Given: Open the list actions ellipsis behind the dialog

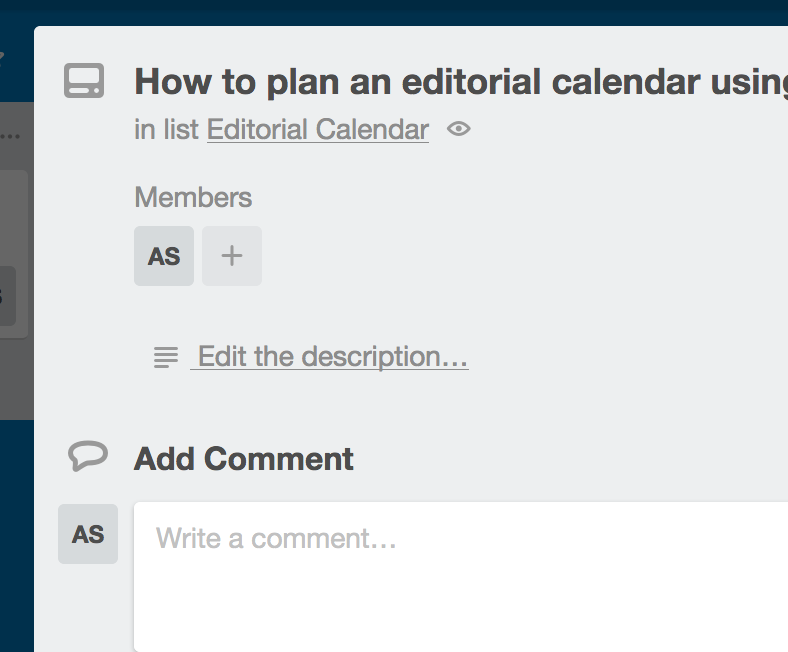Looking at the screenshot, I should [x=12, y=134].
